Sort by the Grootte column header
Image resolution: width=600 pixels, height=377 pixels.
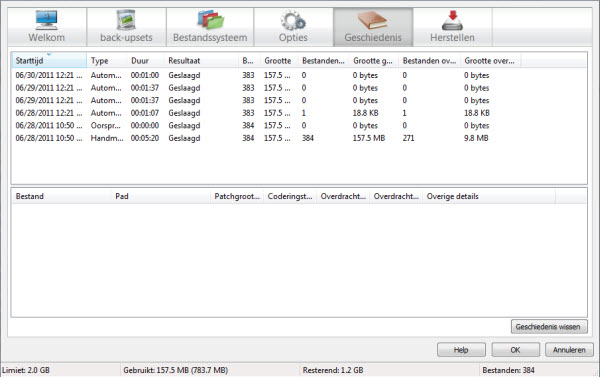coord(279,60)
